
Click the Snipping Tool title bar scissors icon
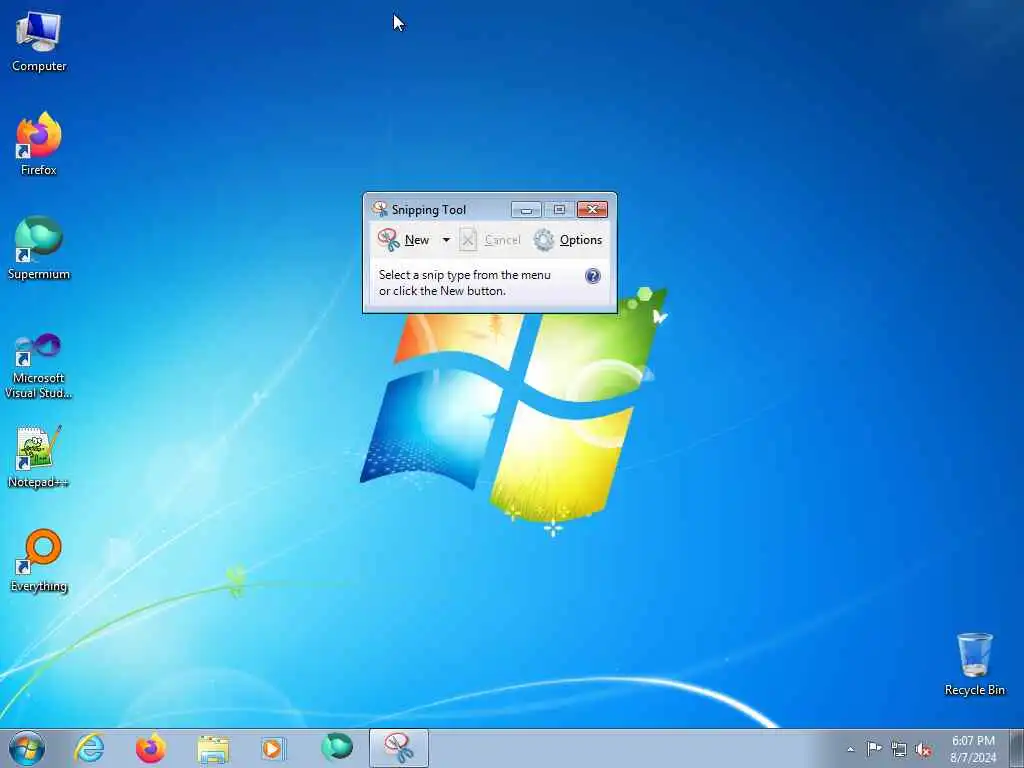379,209
